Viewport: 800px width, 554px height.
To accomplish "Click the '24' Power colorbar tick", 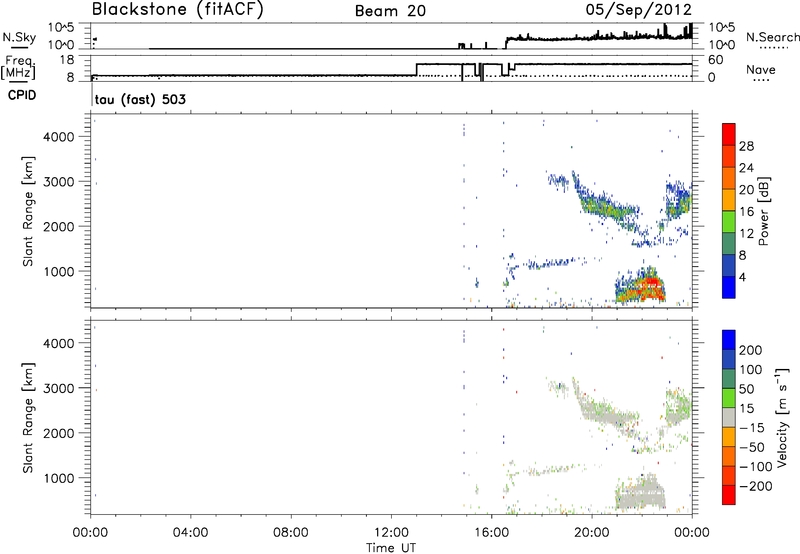I will [746, 168].
